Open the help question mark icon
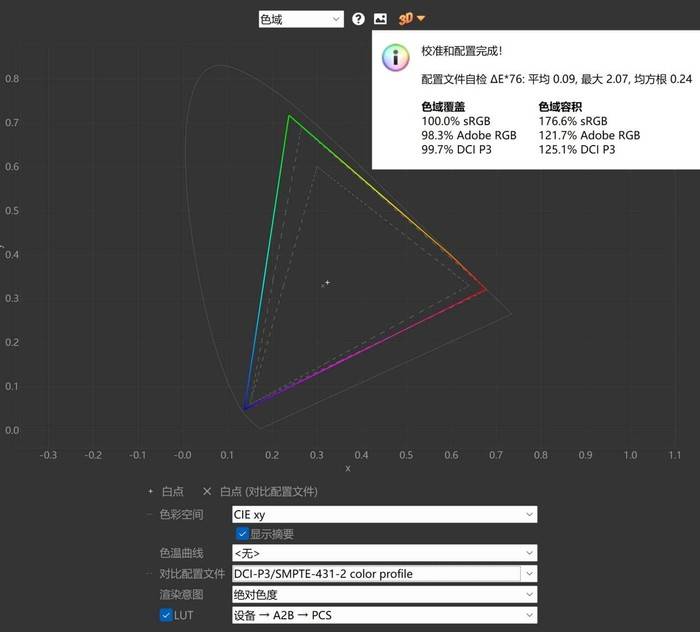Image resolution: width=700 pixels, height=632 pixels. (358, 19)
